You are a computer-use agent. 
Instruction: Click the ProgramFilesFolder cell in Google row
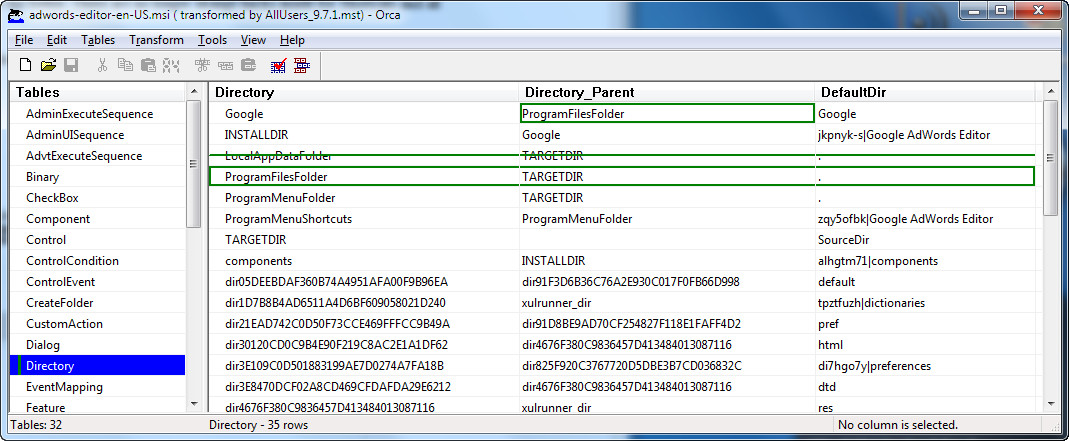pyautogui.click(x=667, y=114)
